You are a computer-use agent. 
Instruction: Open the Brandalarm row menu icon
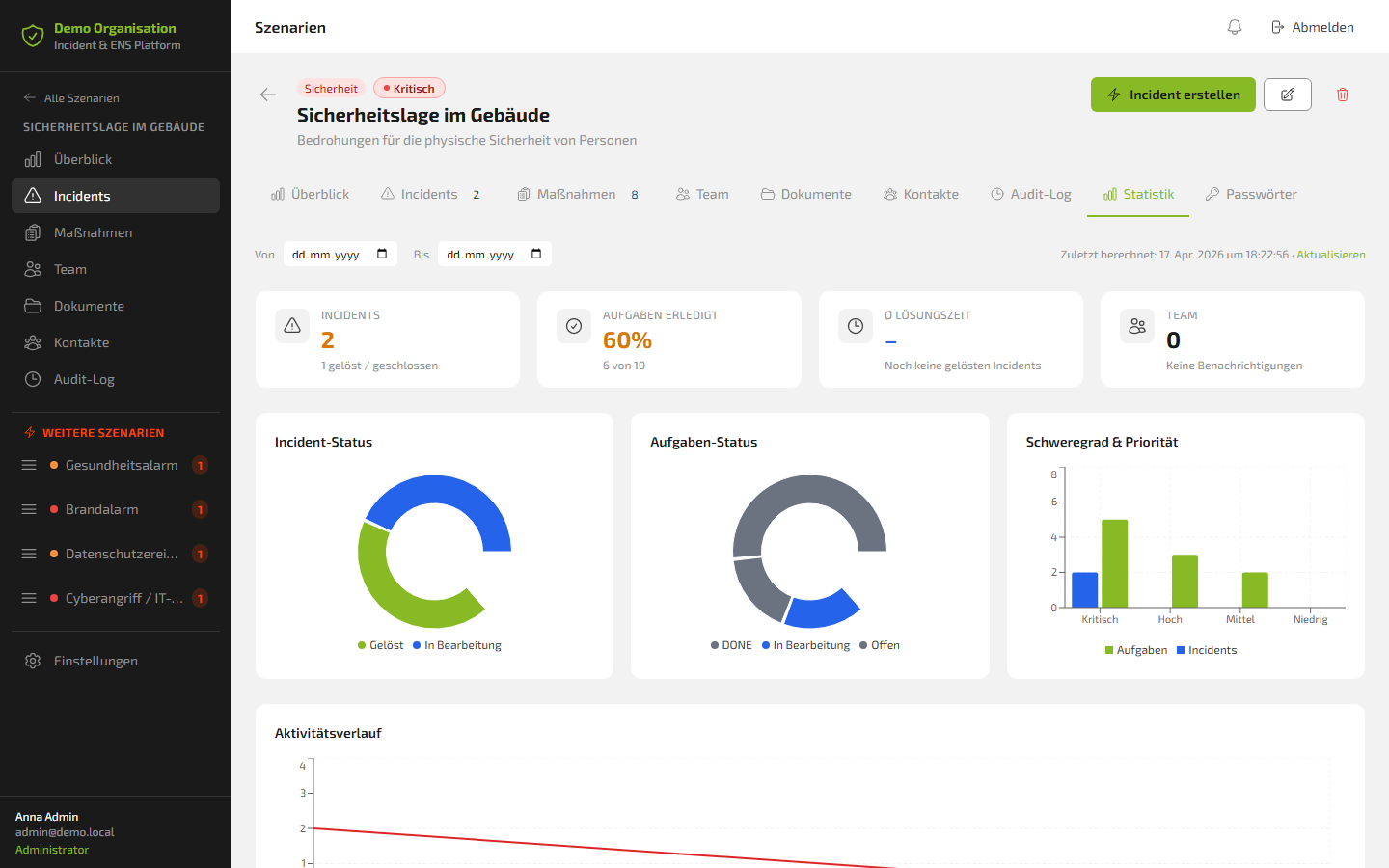point(29,509)
